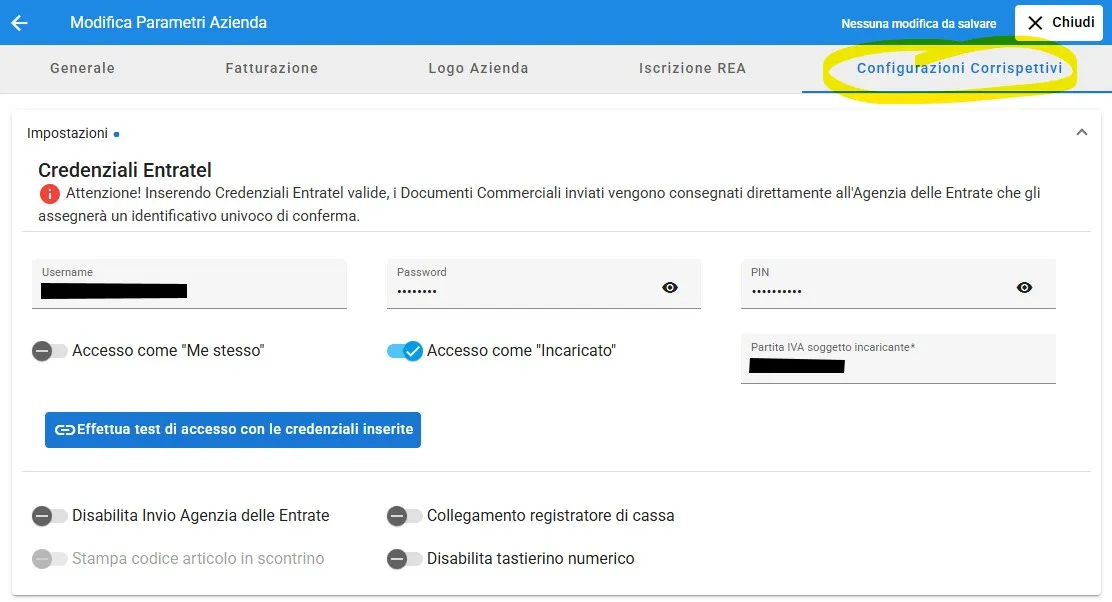Collapse the Impostazioni section chevron

[1082, 133]
